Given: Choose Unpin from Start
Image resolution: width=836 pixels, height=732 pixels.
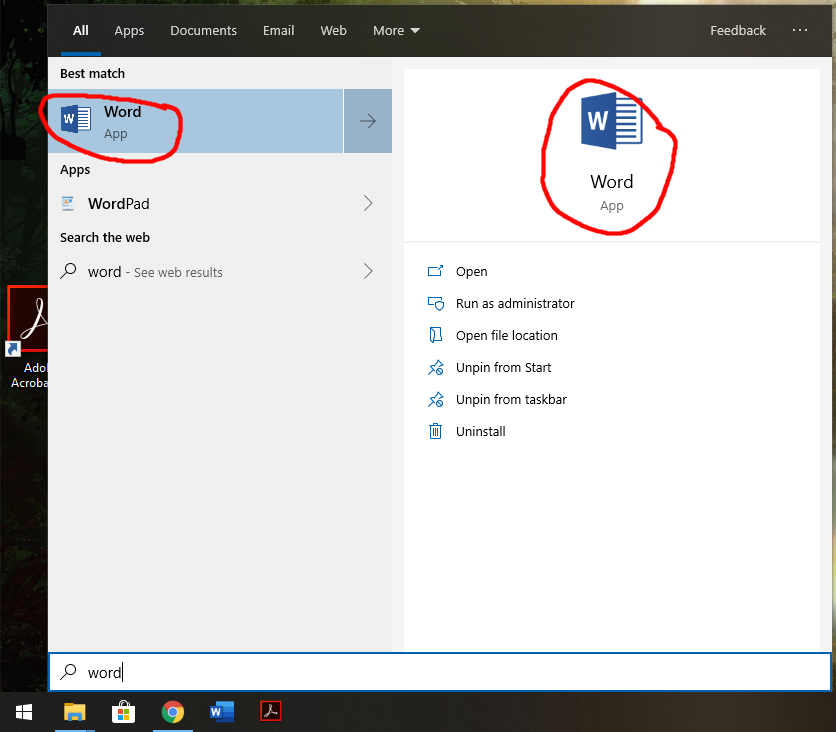Looking at the screenshot, I should click(x=503, y=367).
